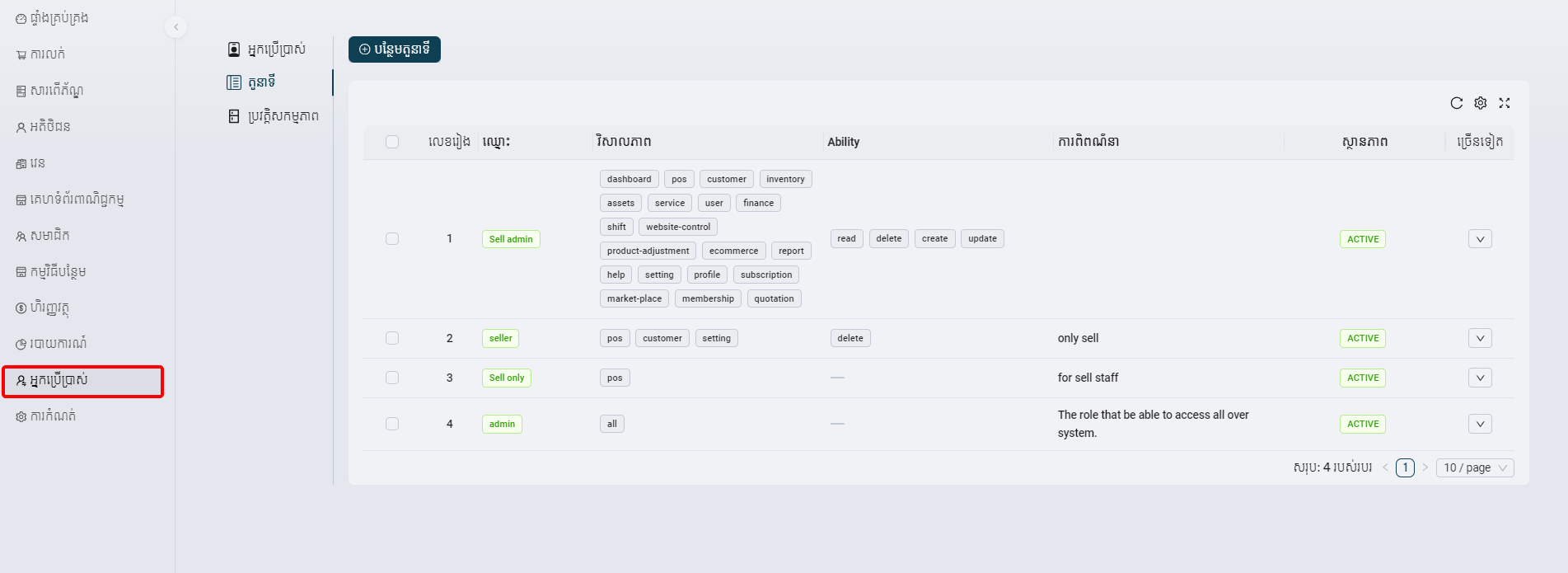1568x573 pixels.
Task: Open the settings gear item at sidebar bottom
Action: click(21, 417)
